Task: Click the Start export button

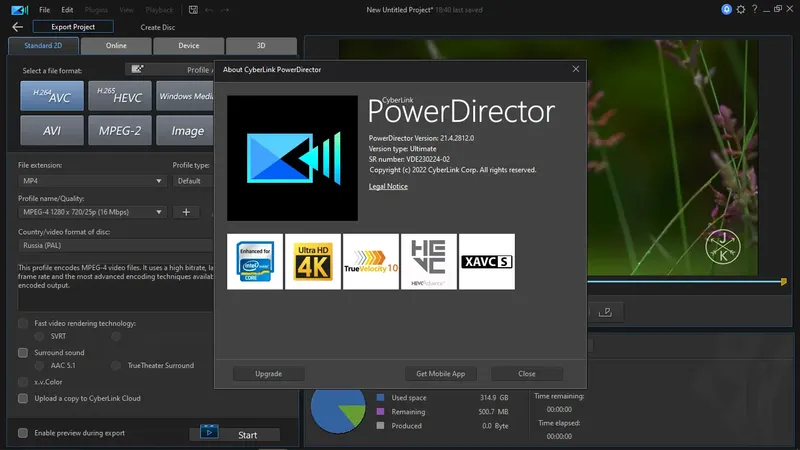Action: (235, 434)
